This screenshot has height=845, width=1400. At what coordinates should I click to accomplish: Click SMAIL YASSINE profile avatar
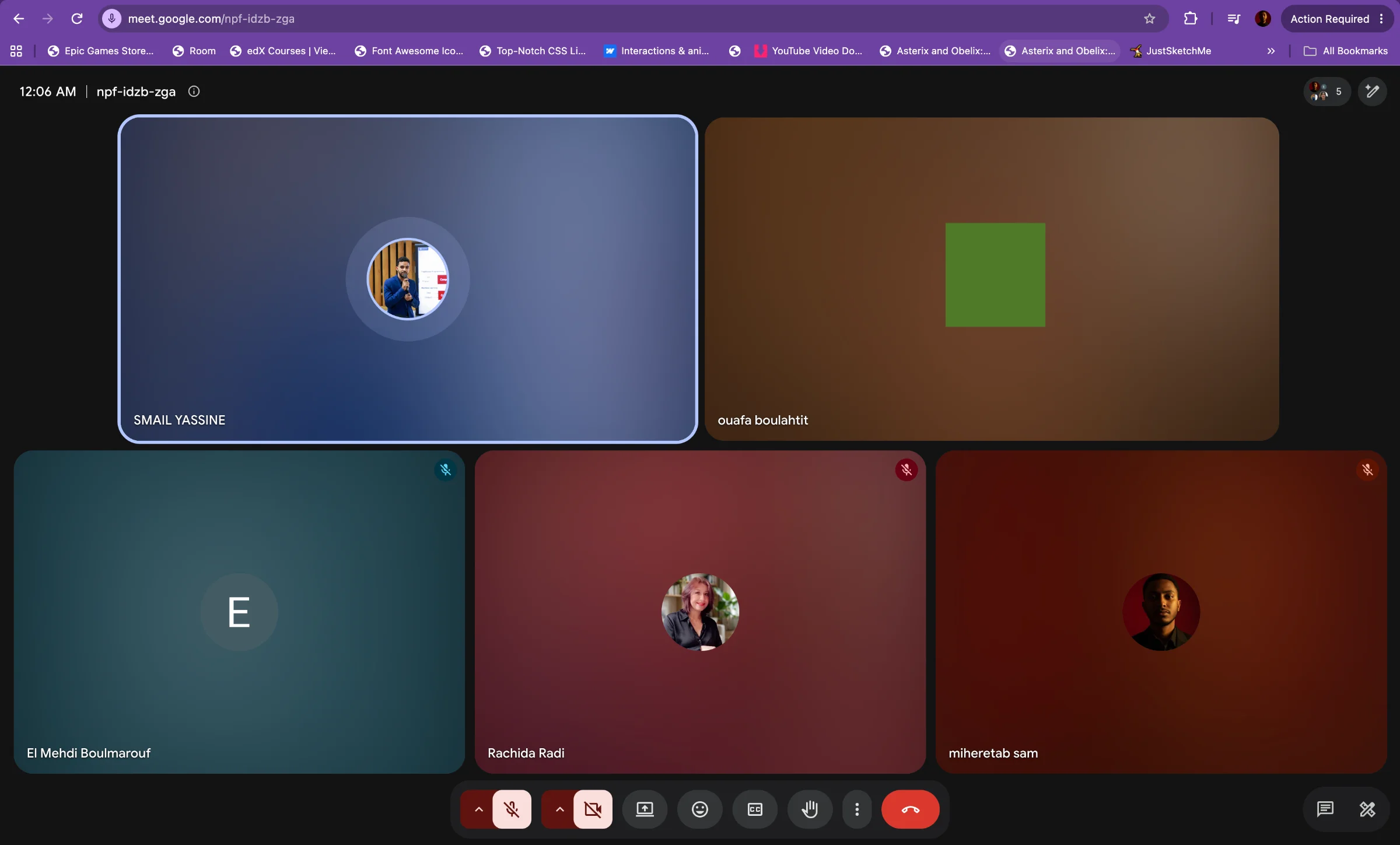pos(408,279)
